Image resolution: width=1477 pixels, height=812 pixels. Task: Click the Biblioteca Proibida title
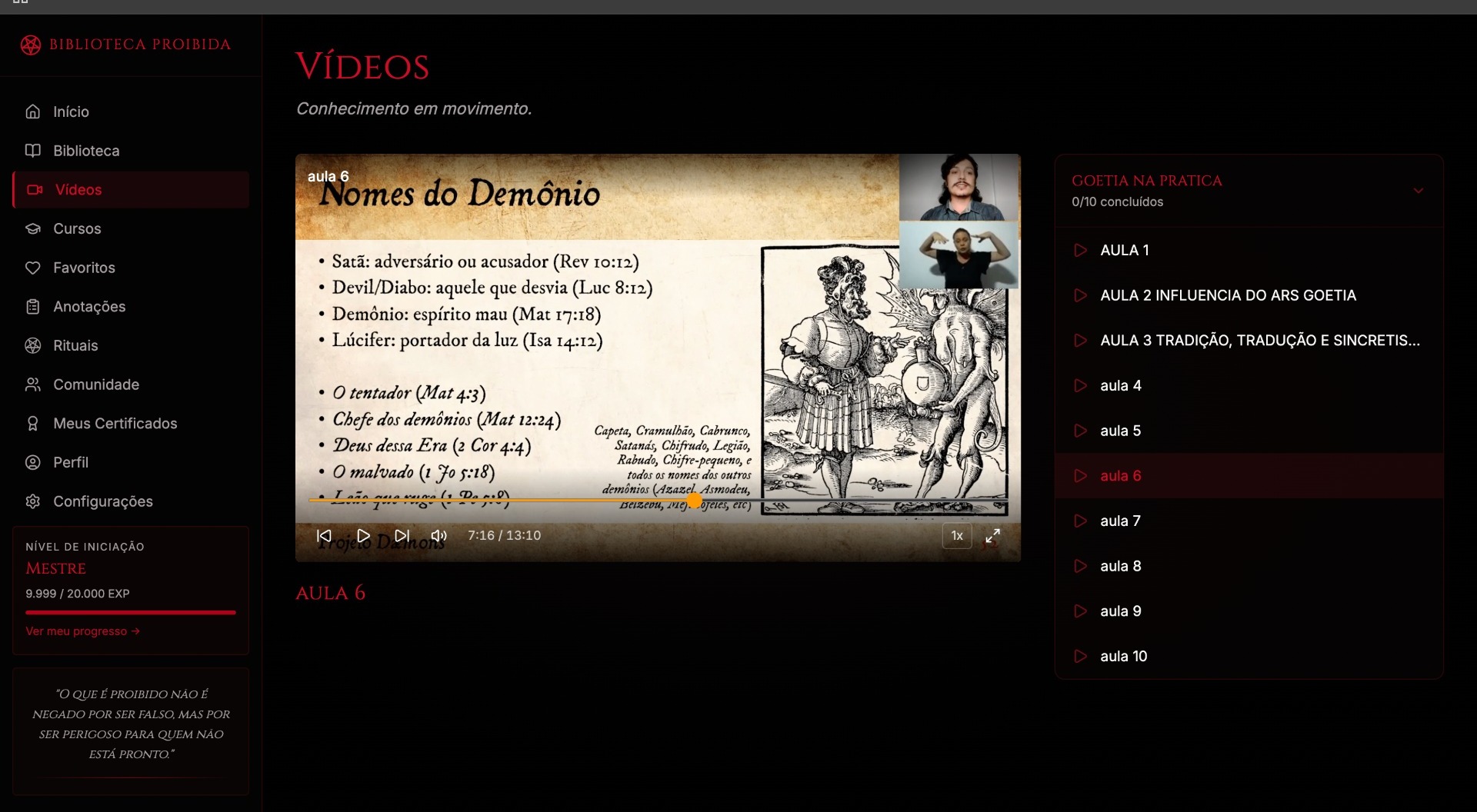point(140,45)
